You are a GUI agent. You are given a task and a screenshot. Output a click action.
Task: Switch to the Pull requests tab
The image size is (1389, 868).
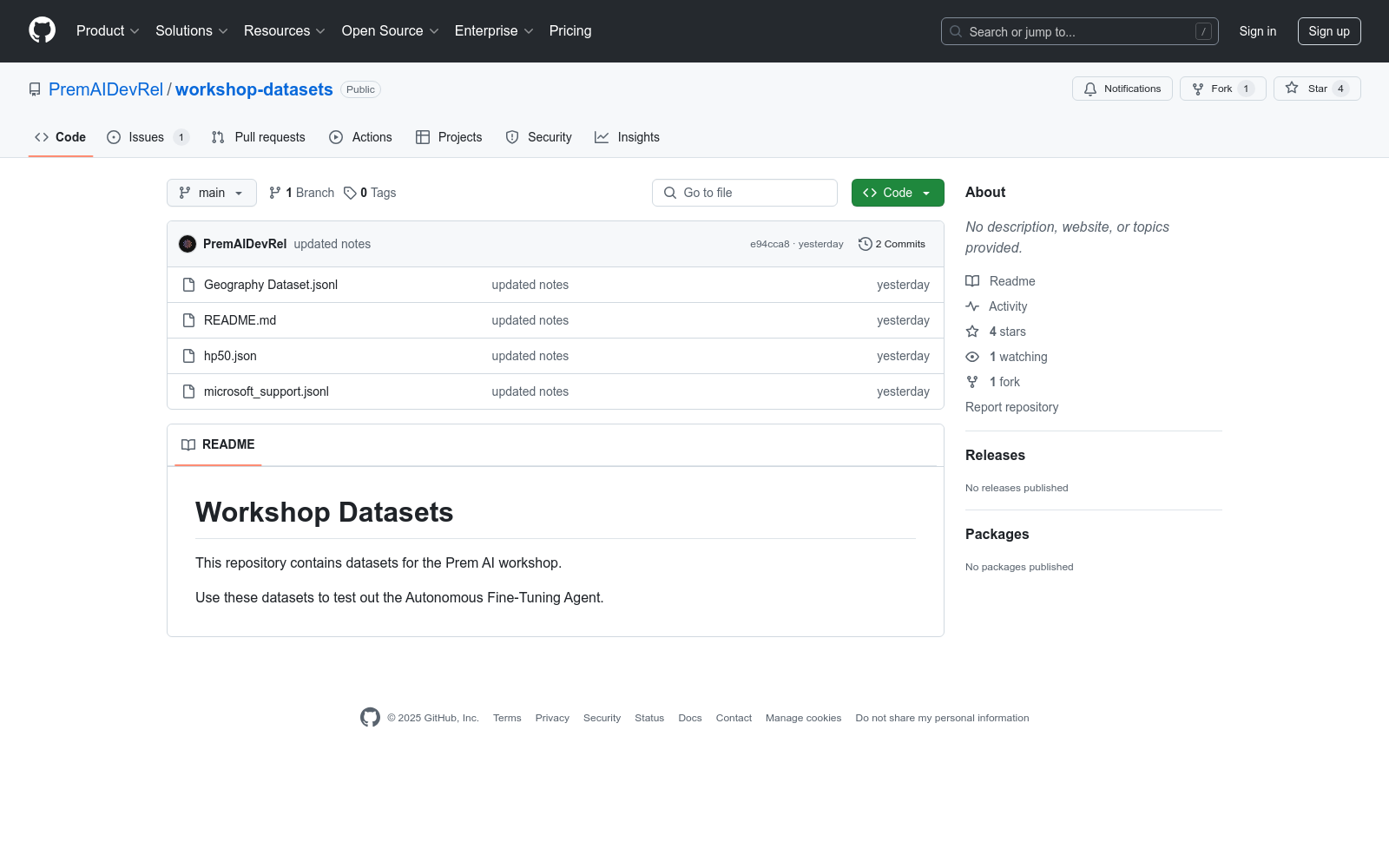(259, 137)
